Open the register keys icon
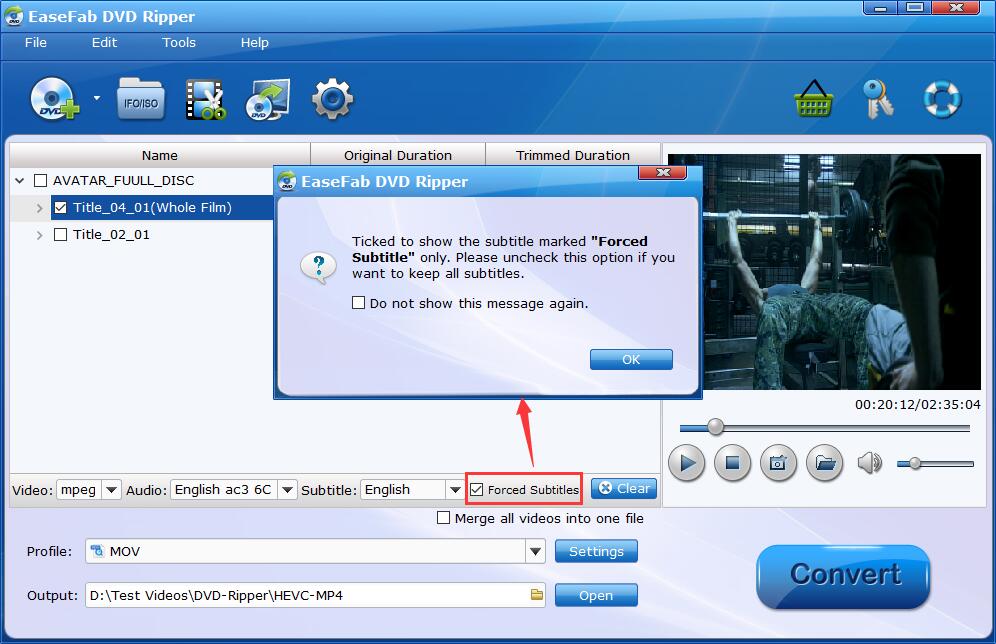This screenshot has height=644, width=996. tap(878, 98)
